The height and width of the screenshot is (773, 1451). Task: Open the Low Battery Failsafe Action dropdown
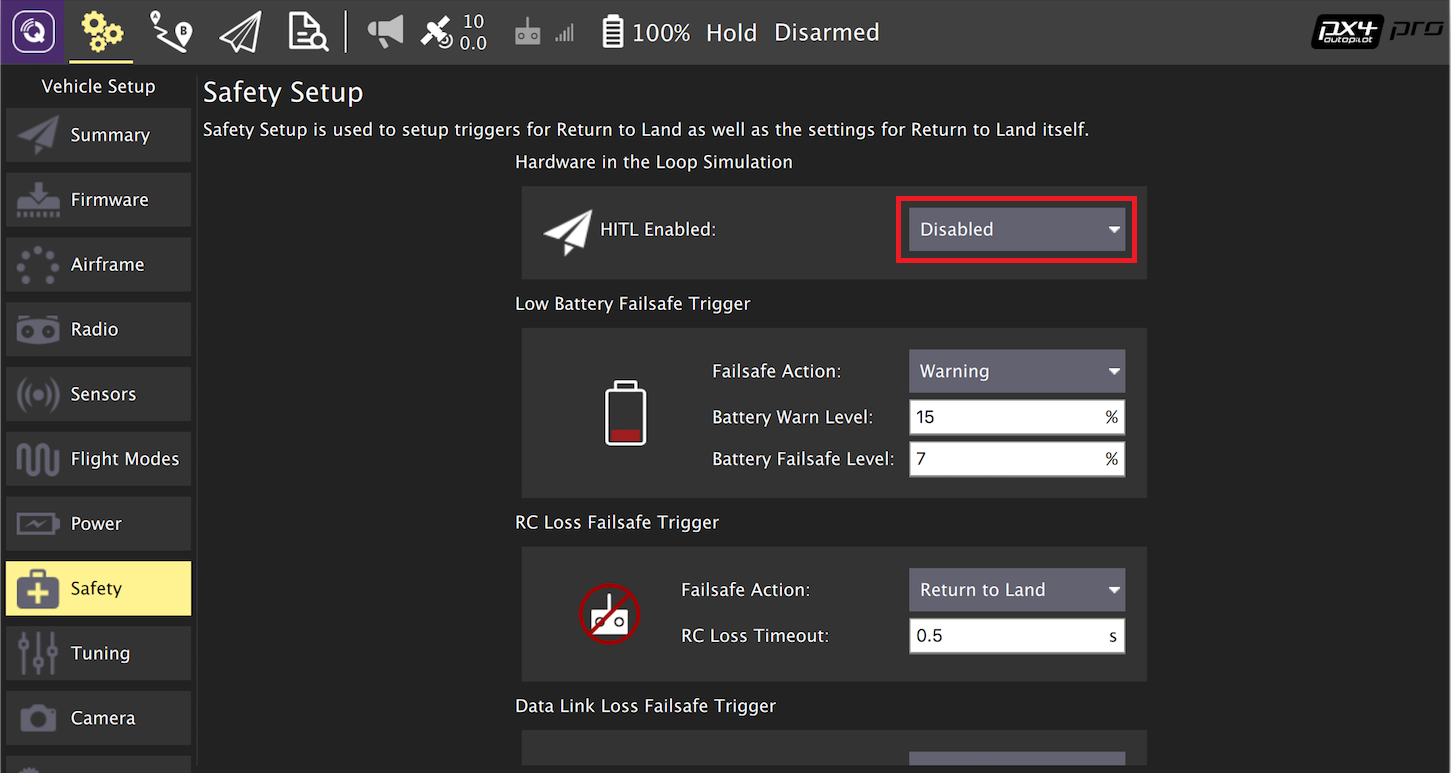[x=1015, y=371]
